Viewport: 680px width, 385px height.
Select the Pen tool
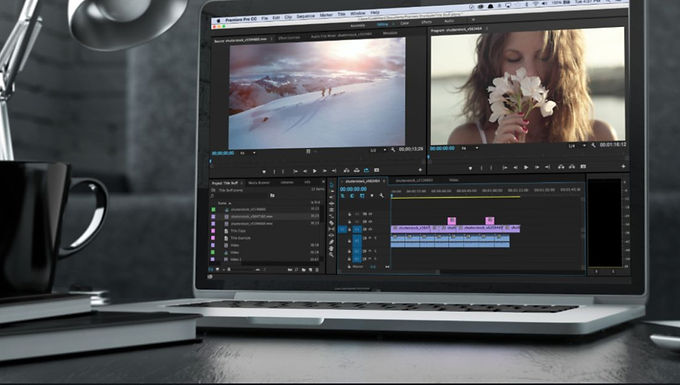[x=332, y=242]
